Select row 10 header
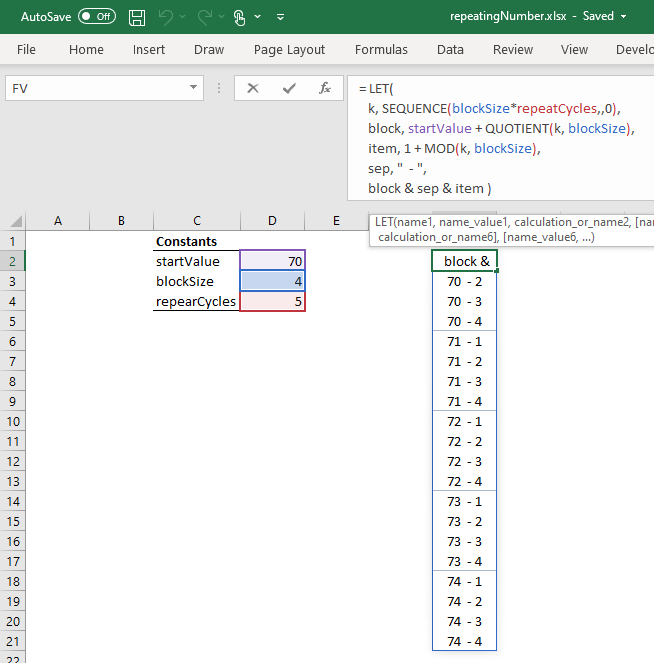654x663 pixels. pyautogui.click(x=12, y=421)
